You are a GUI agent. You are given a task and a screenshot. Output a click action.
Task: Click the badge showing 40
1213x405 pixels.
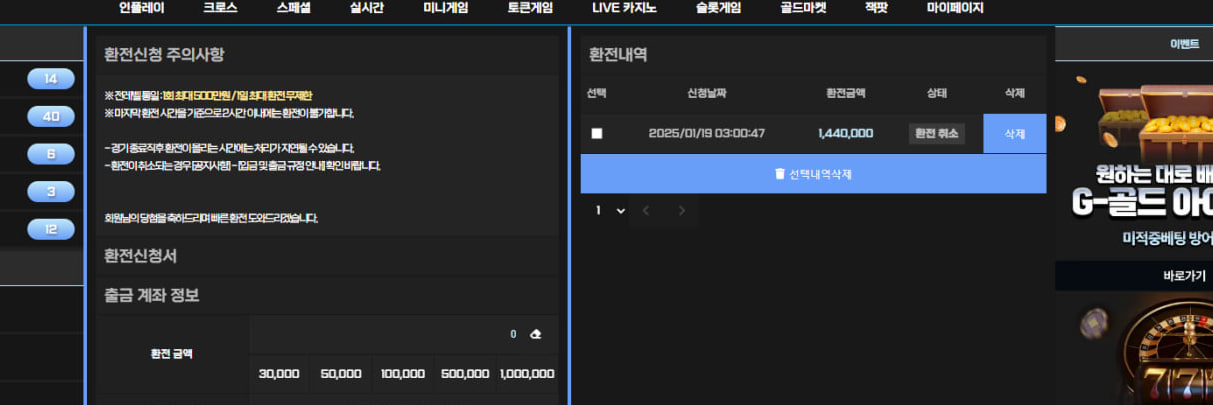(x=50, y=116)
